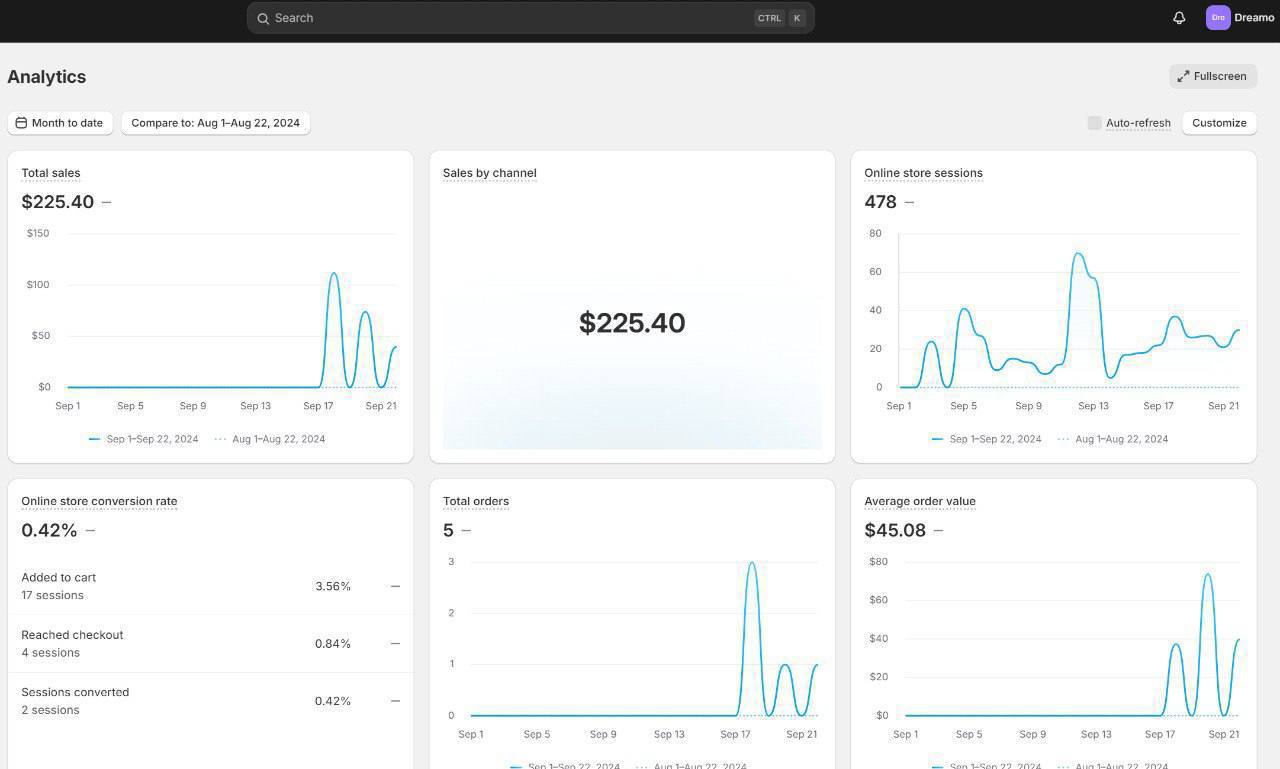Enable the Auto-refresh checkbox
Viewport: 1280px width, 769px height.
point(1094,123)
